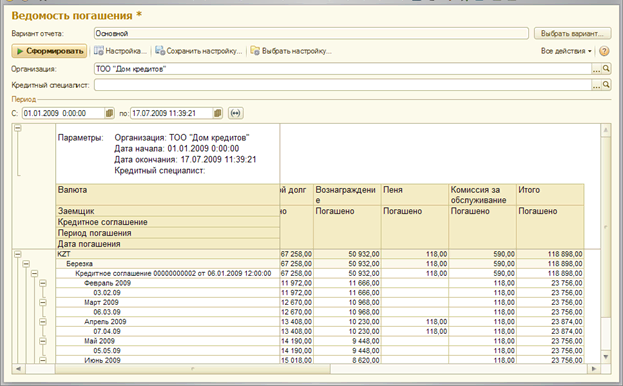Open calendar for end date
Viewport: 623px width, 386px height.
[x=218, y=113]
